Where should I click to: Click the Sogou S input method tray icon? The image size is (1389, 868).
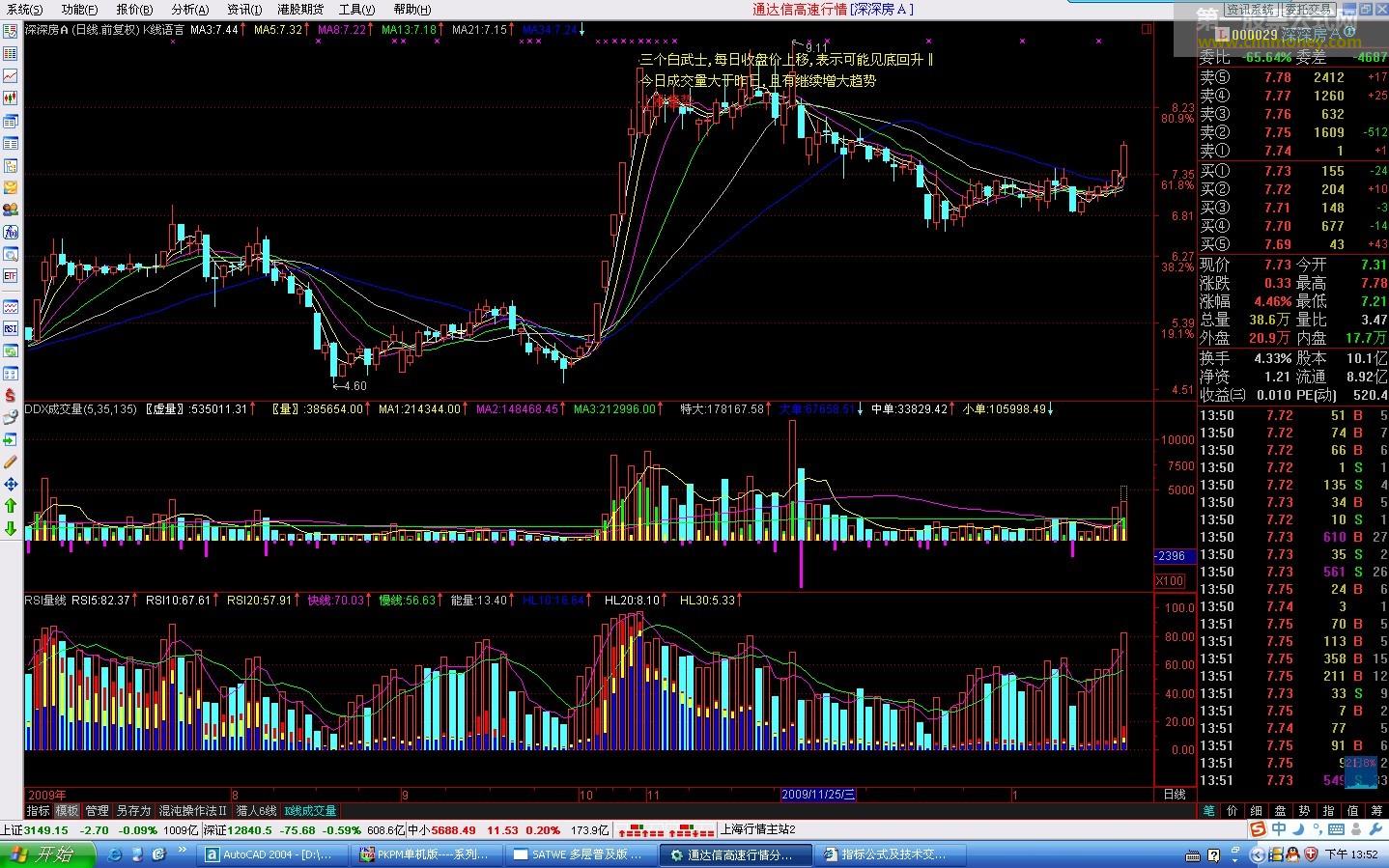tap(1258, 829)
